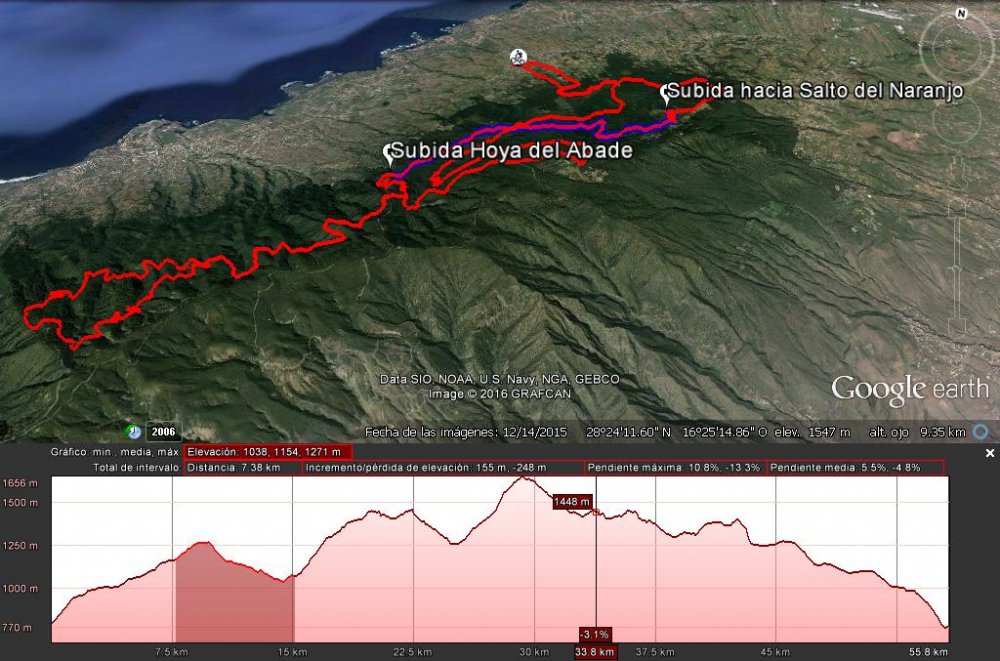Click the 33.8 km distance axis label
1000x661 pixels.
595,652
